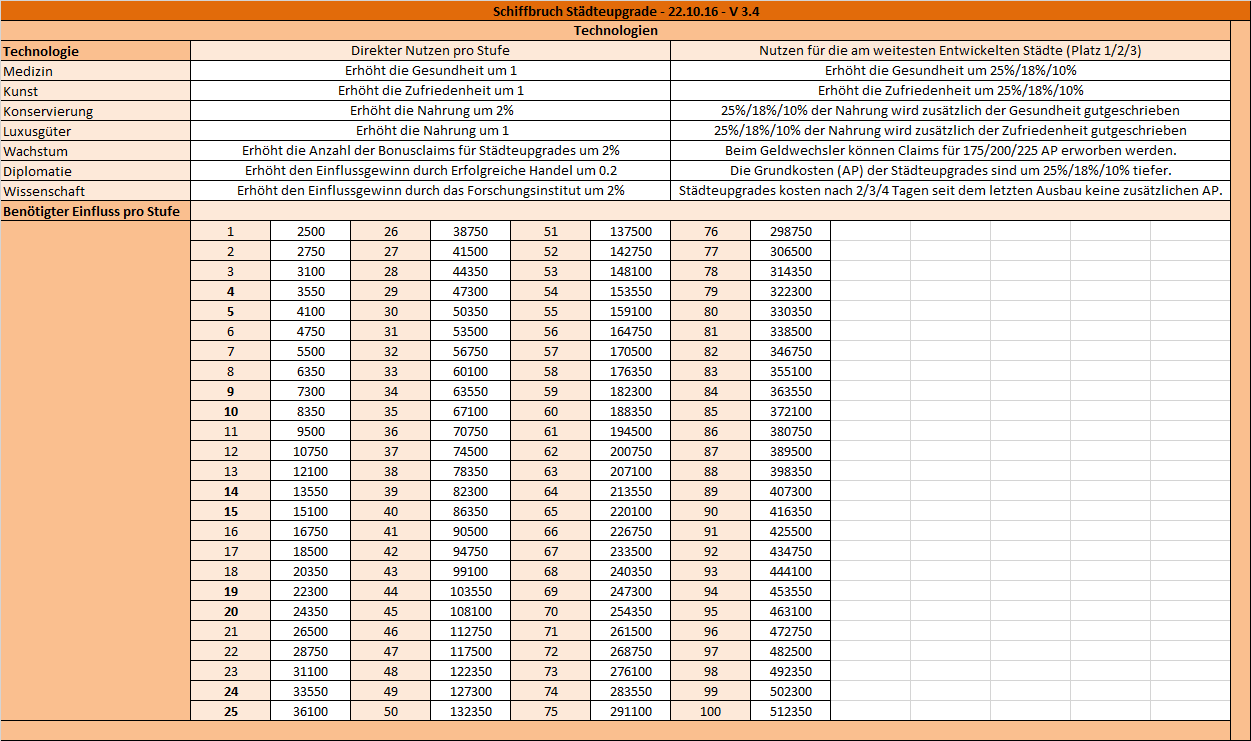Select the influence value "372100"
Image resolution: width=1251 pixels, height=741 pixels.
point(790,411)
